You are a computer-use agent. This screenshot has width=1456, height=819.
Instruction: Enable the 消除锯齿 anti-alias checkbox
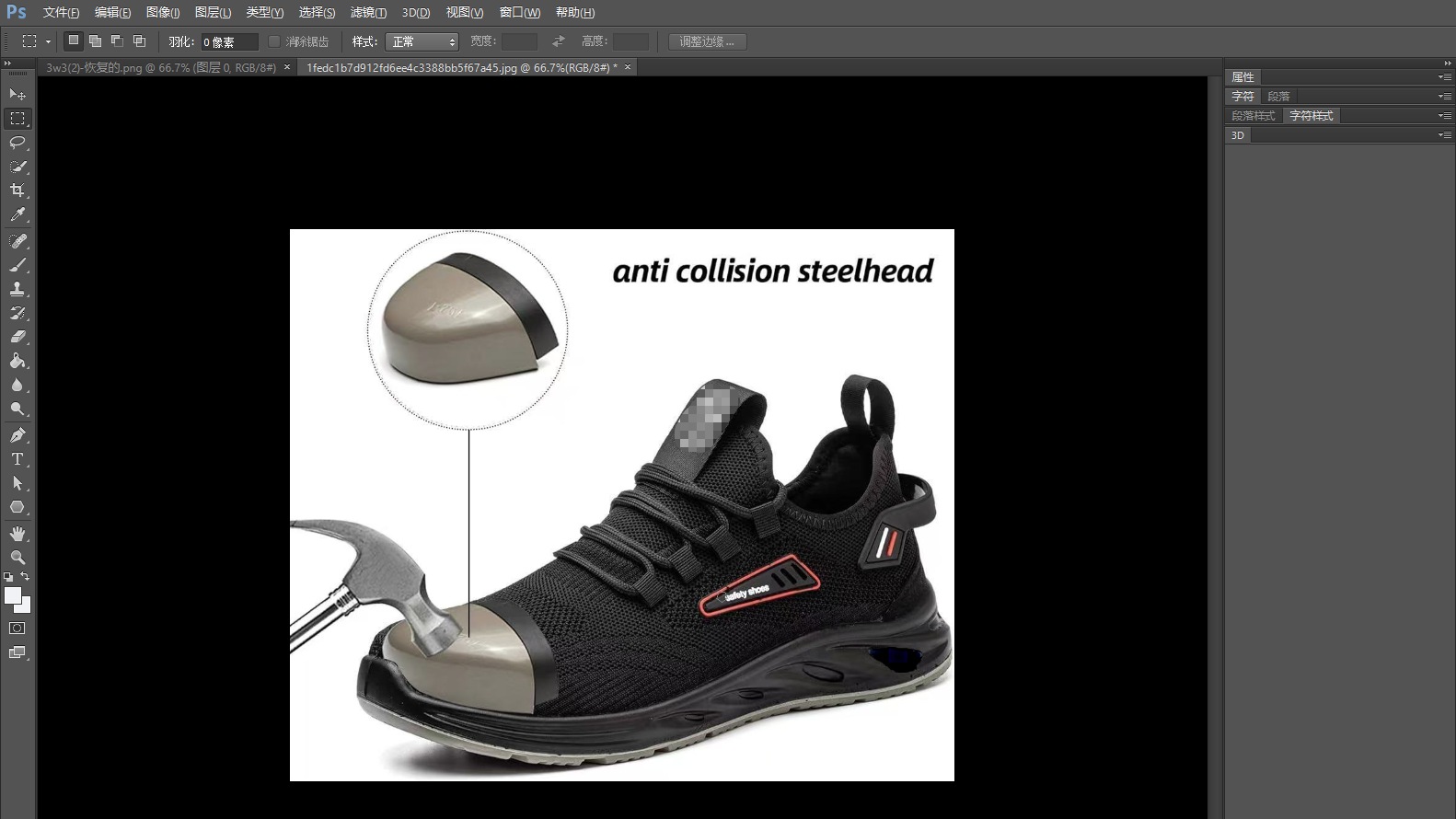(274, 41)
